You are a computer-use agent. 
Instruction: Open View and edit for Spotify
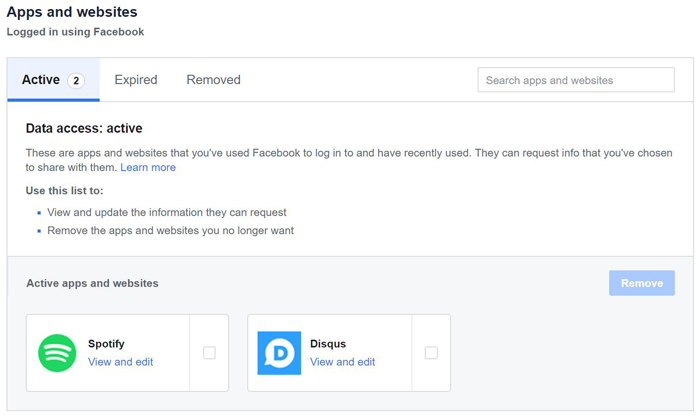click(x=121, y=362)
